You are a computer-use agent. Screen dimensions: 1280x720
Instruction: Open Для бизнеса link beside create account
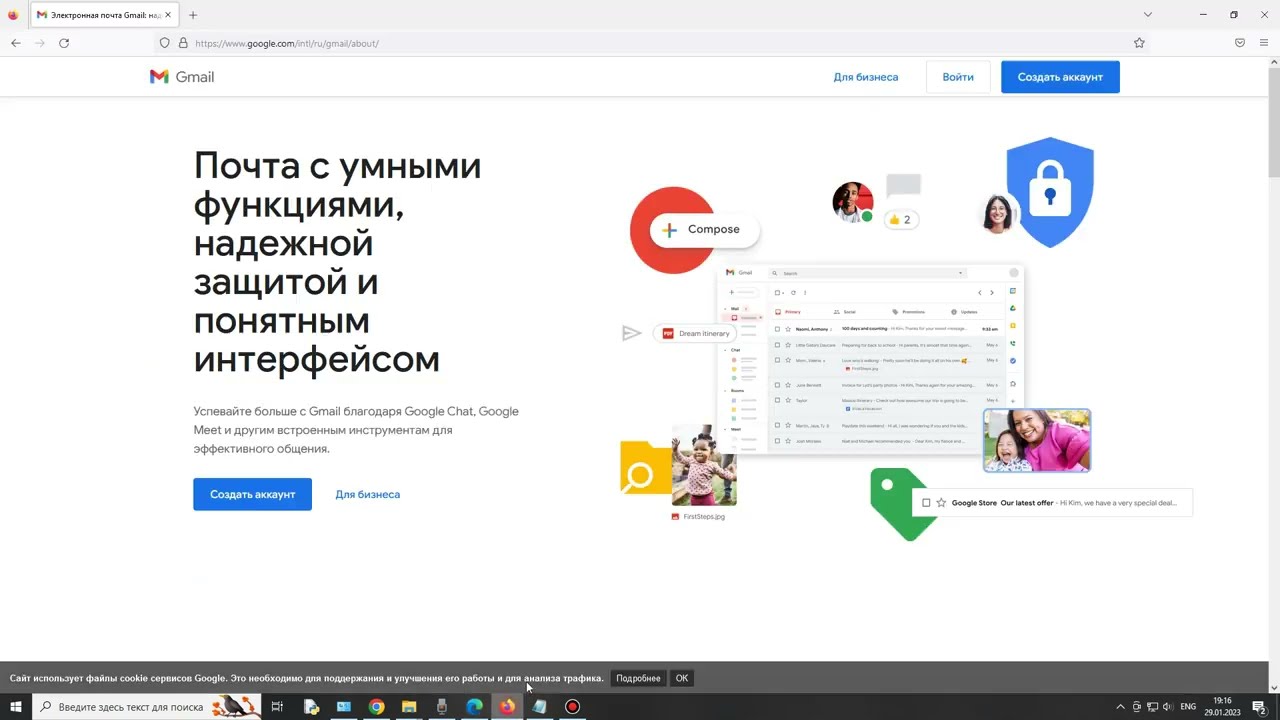(x=367, y=494)
